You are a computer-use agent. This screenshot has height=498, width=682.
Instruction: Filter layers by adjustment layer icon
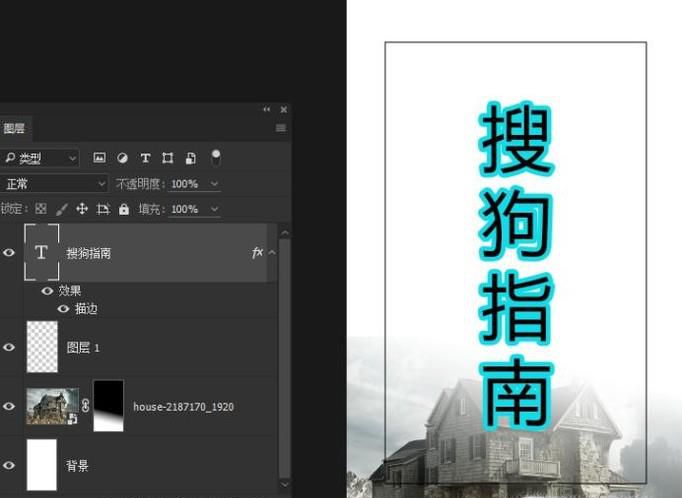click(123, 158)
